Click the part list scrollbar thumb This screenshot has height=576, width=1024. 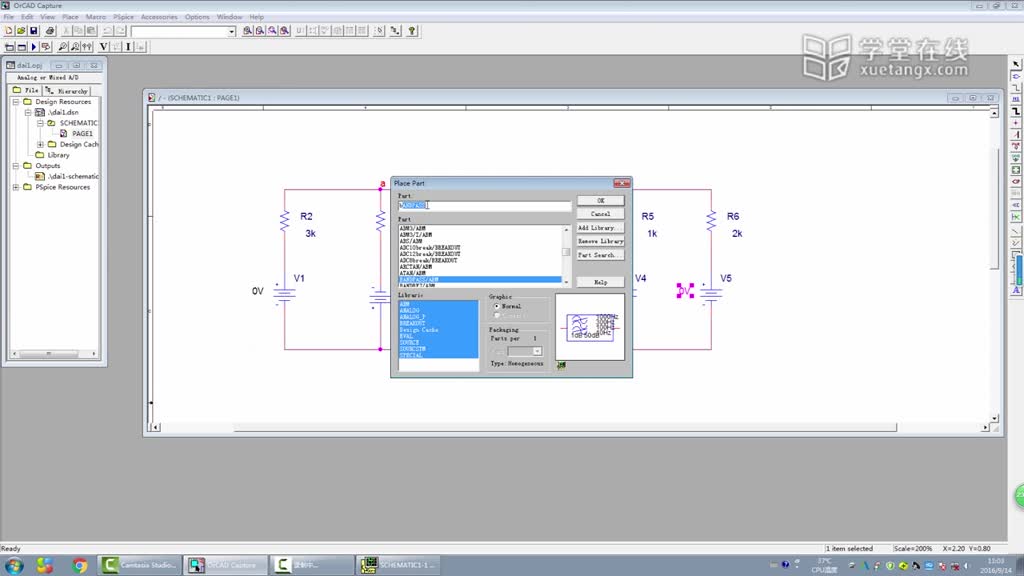coord(566,251)
